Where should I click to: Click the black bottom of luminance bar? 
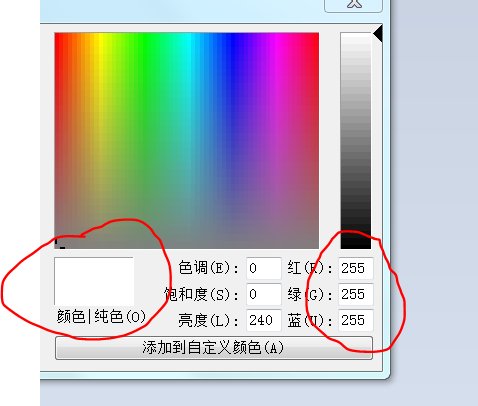356,243
